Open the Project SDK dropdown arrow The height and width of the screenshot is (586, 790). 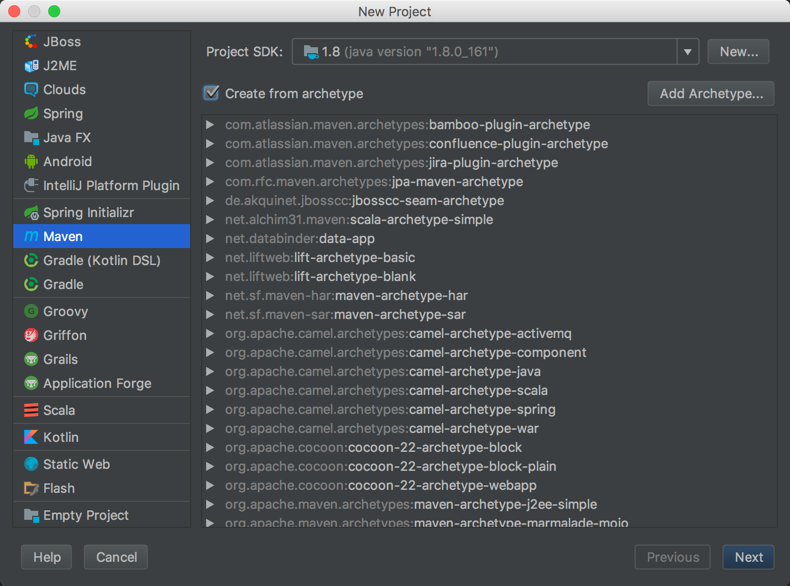pos(688,51)
